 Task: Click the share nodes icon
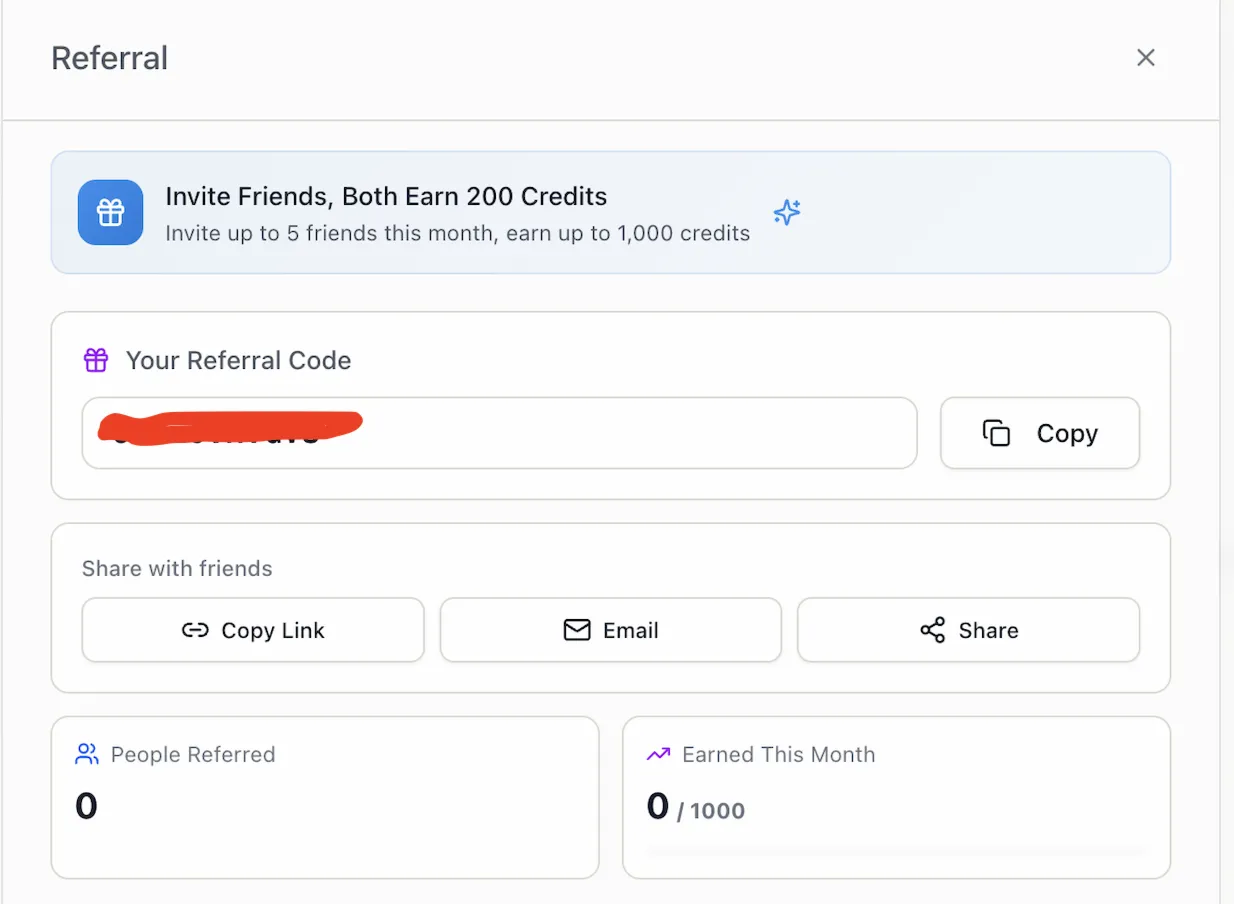coord(932,630)
